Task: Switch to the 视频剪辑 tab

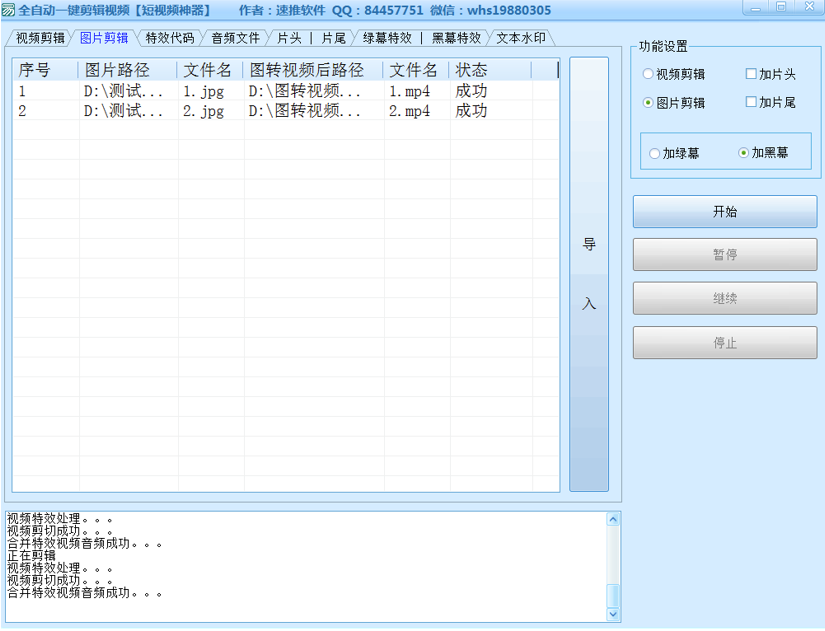Action: pos(40,39)
